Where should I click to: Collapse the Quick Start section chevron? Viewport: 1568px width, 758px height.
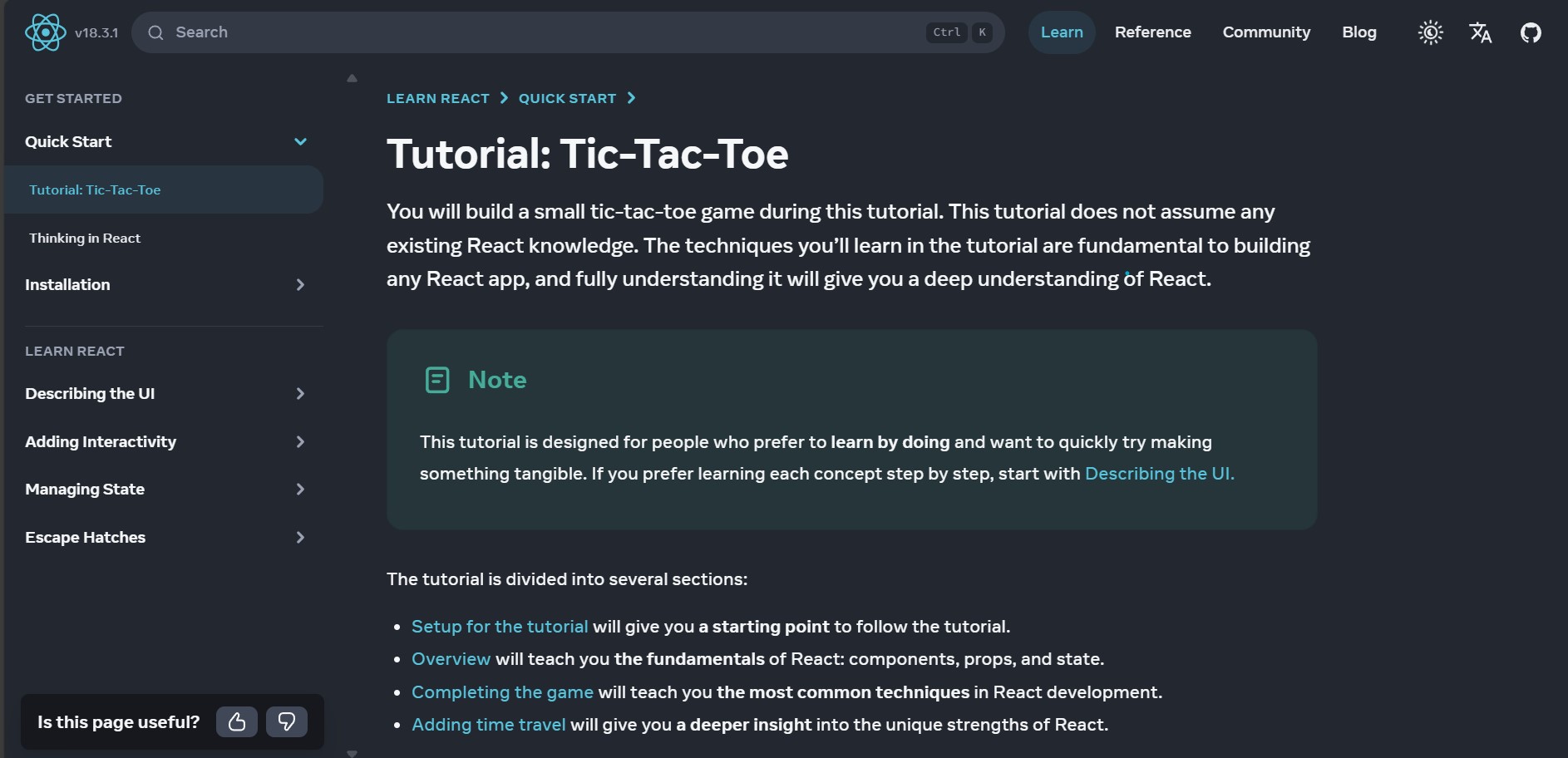pyautogui.click(x=300, y=141)
